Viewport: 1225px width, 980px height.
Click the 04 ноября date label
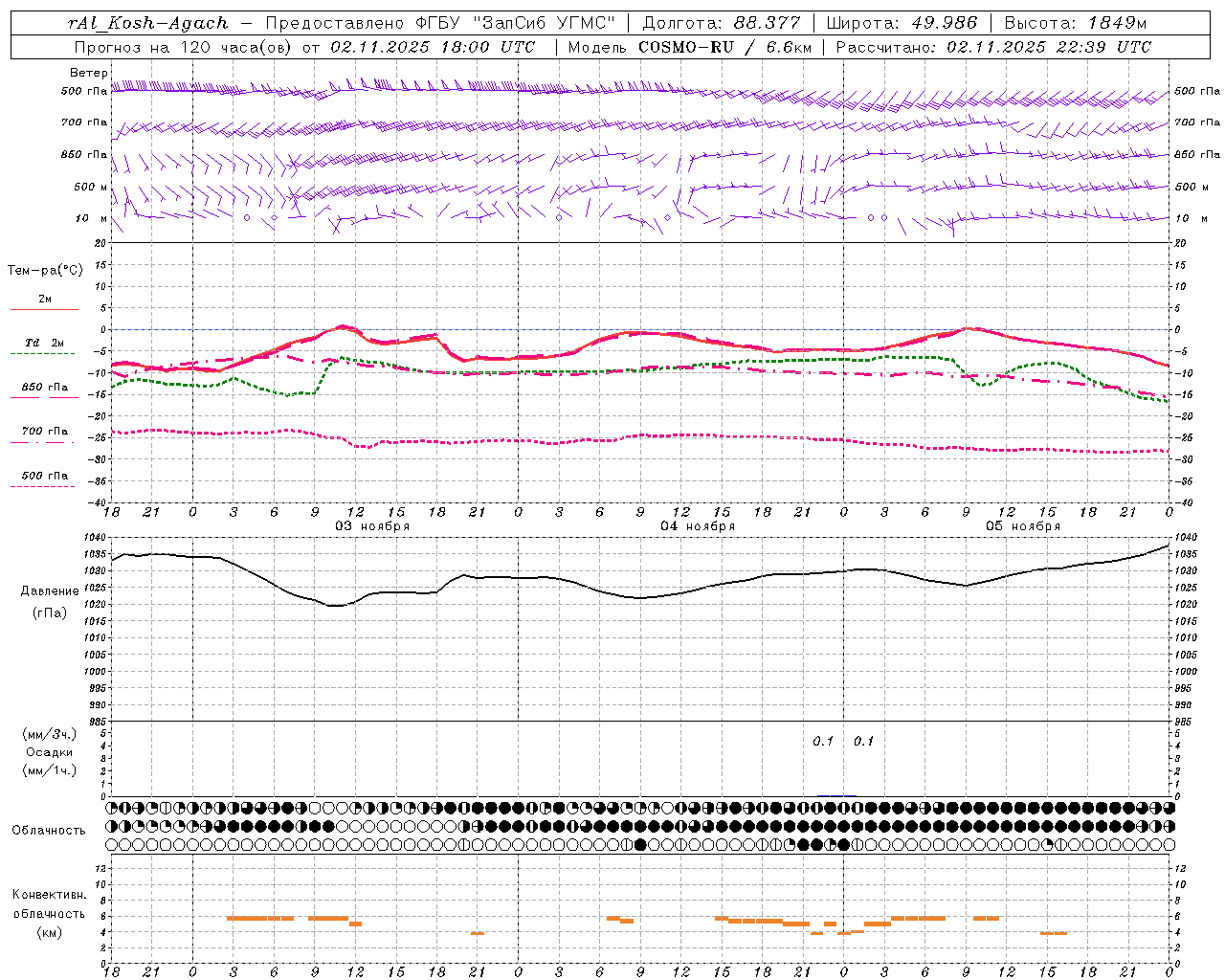(x=698, y=526)
